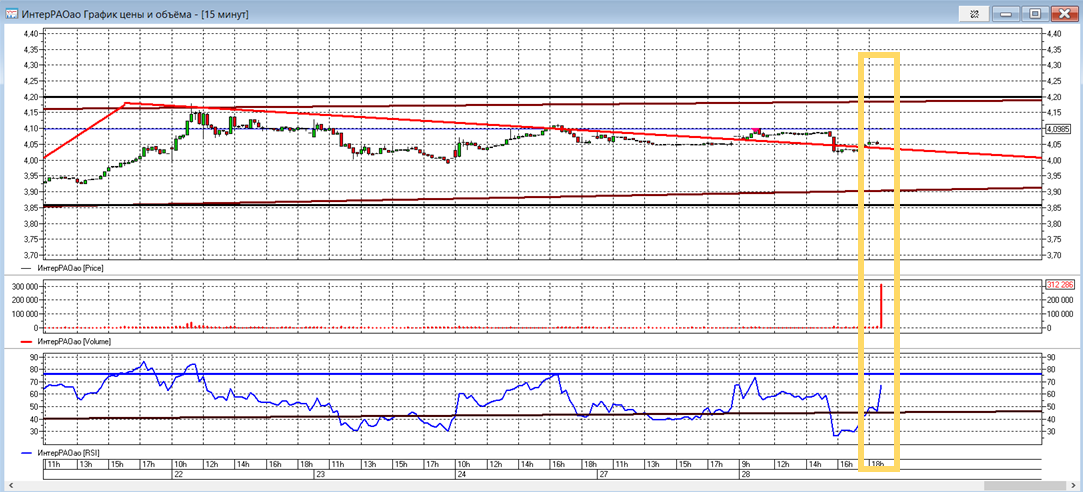Select the ИнтерРАОао [Price] legend label
The height and width of the screenshot is (492, 1083).
[71, 268]
